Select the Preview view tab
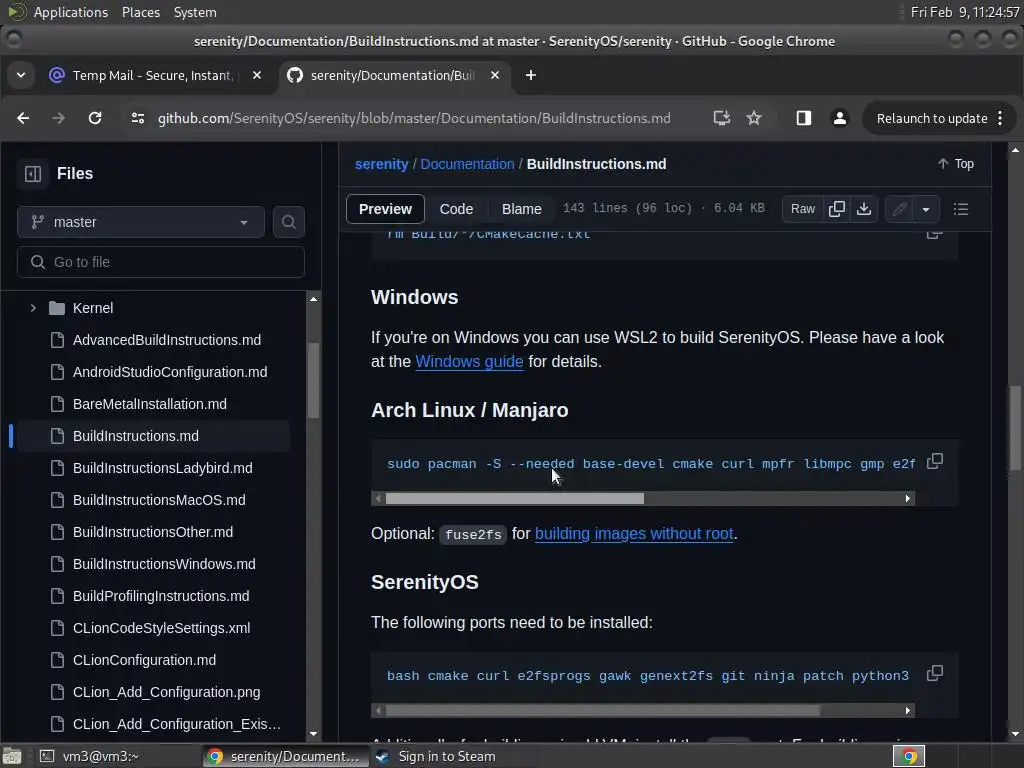 click(x=385, y=209)
